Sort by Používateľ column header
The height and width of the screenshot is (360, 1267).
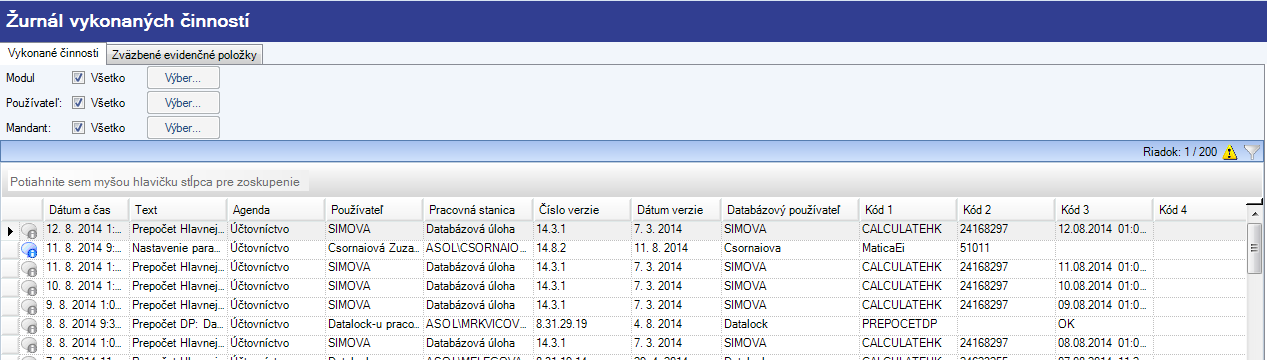click(374, 210)
